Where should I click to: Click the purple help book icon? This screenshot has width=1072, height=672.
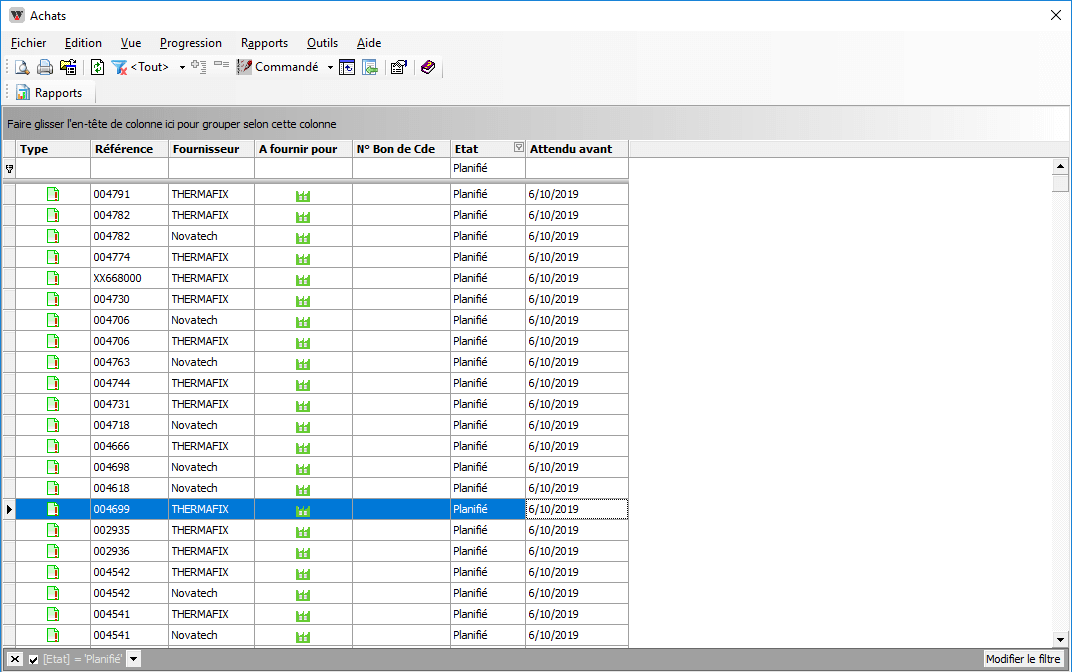coord(428,68)
